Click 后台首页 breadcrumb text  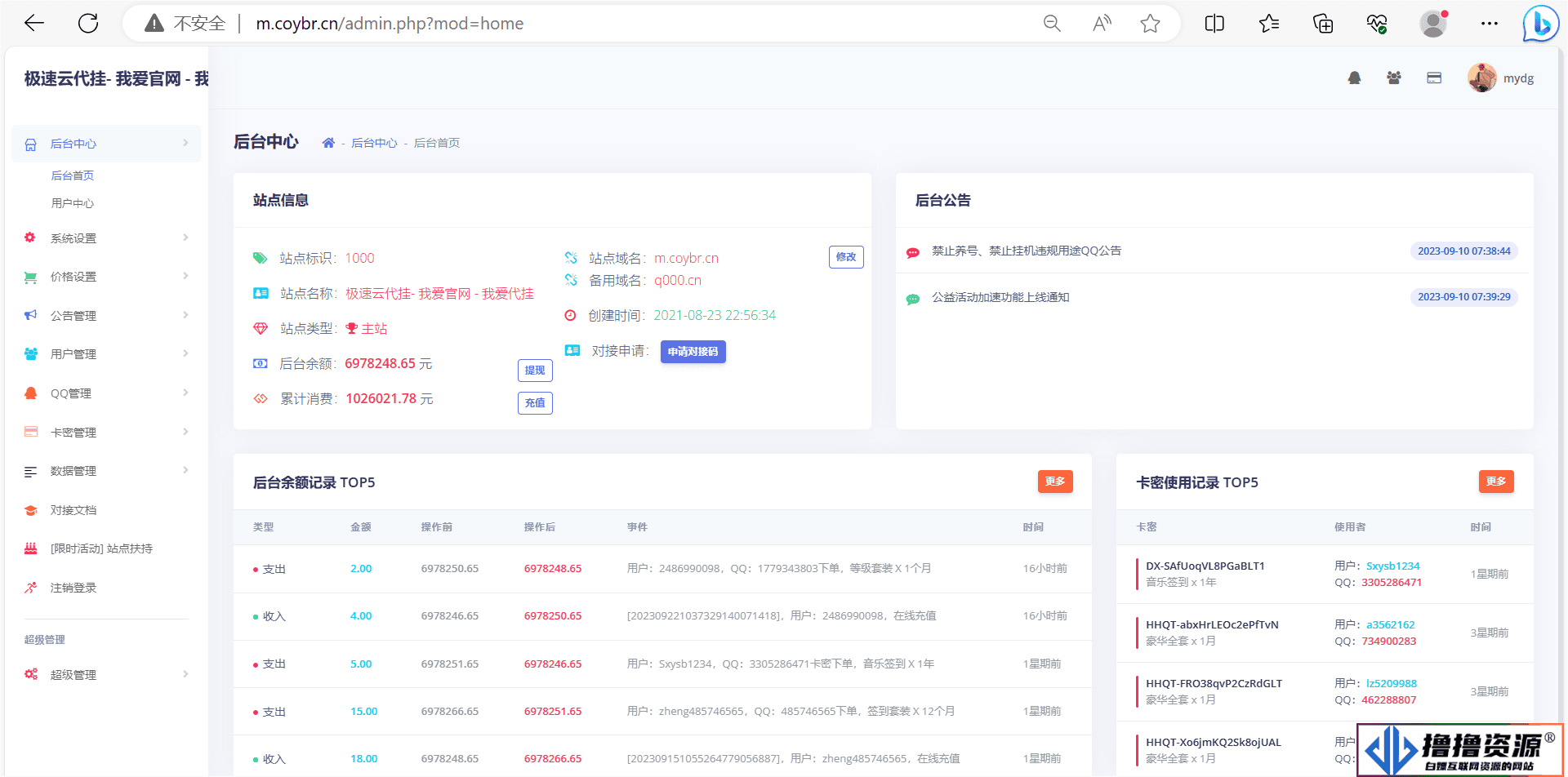point(437,143)
